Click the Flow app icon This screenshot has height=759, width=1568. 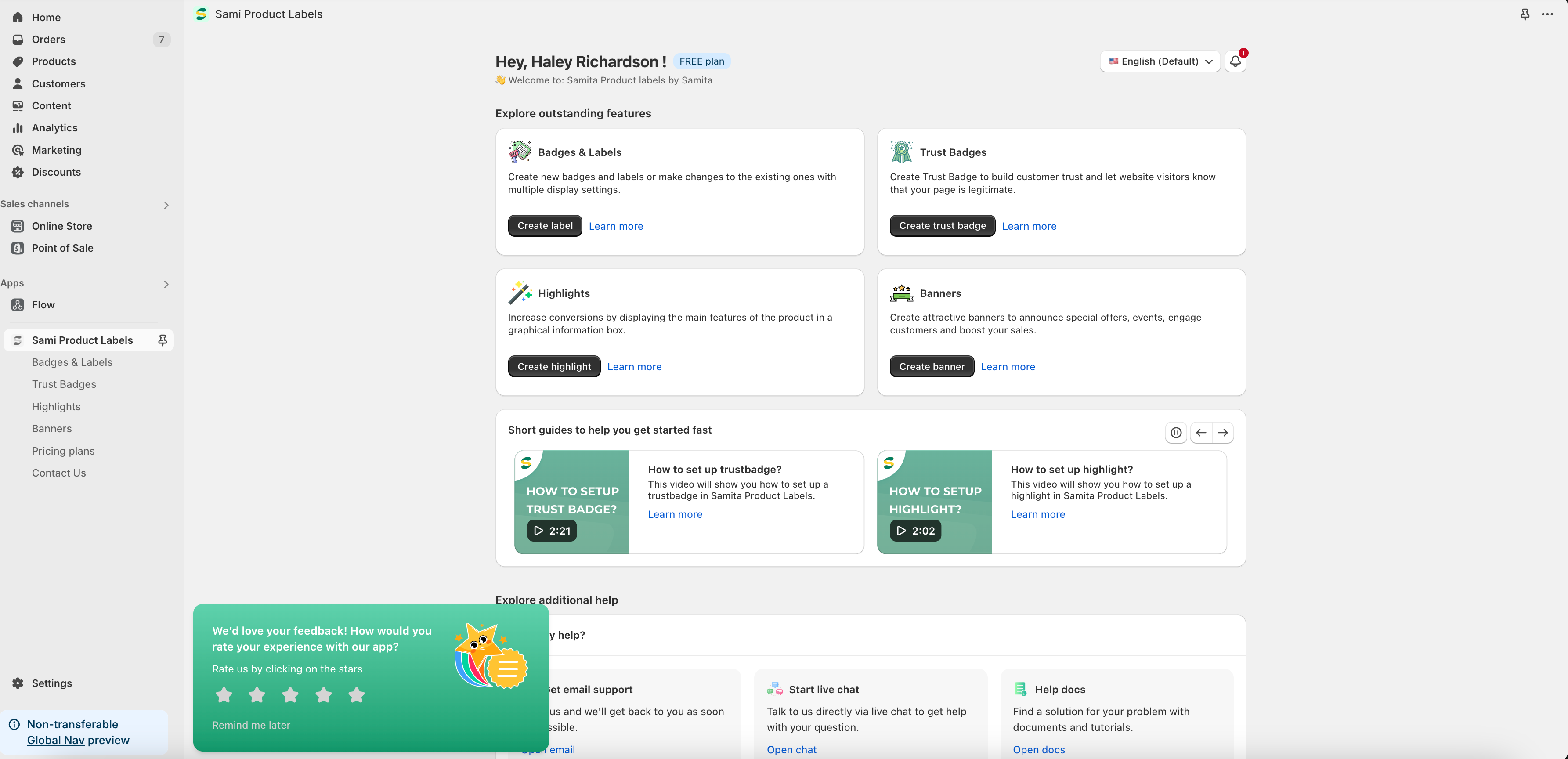(x=18, y=305)
